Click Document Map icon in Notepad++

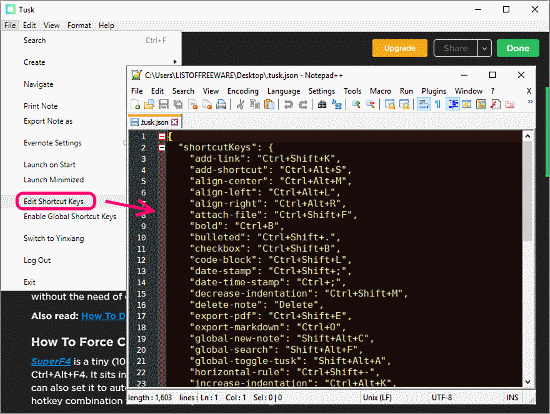point(481,104)
